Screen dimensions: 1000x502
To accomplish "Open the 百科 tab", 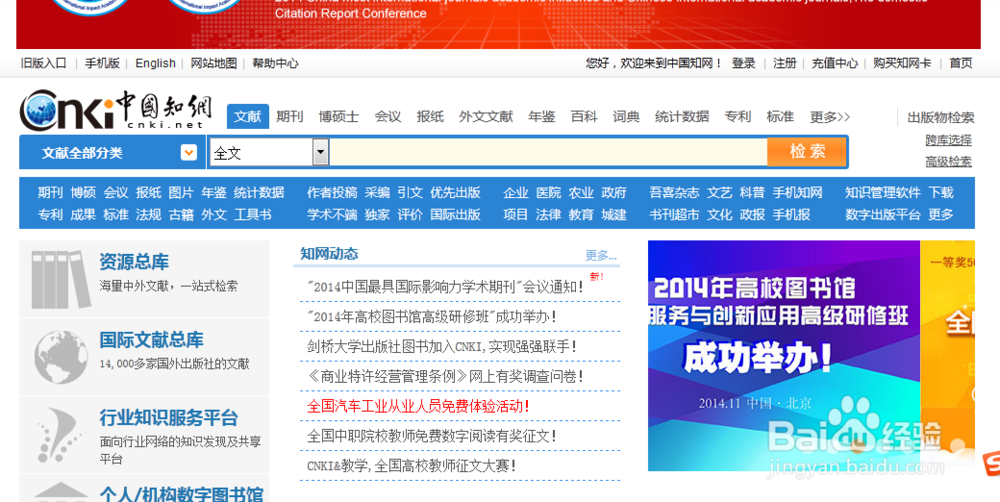I will click(584, 117).
